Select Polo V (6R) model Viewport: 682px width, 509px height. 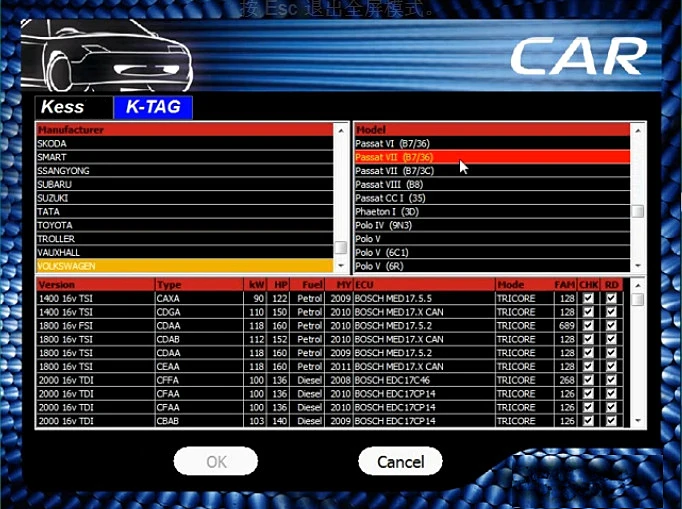(492, 266)
